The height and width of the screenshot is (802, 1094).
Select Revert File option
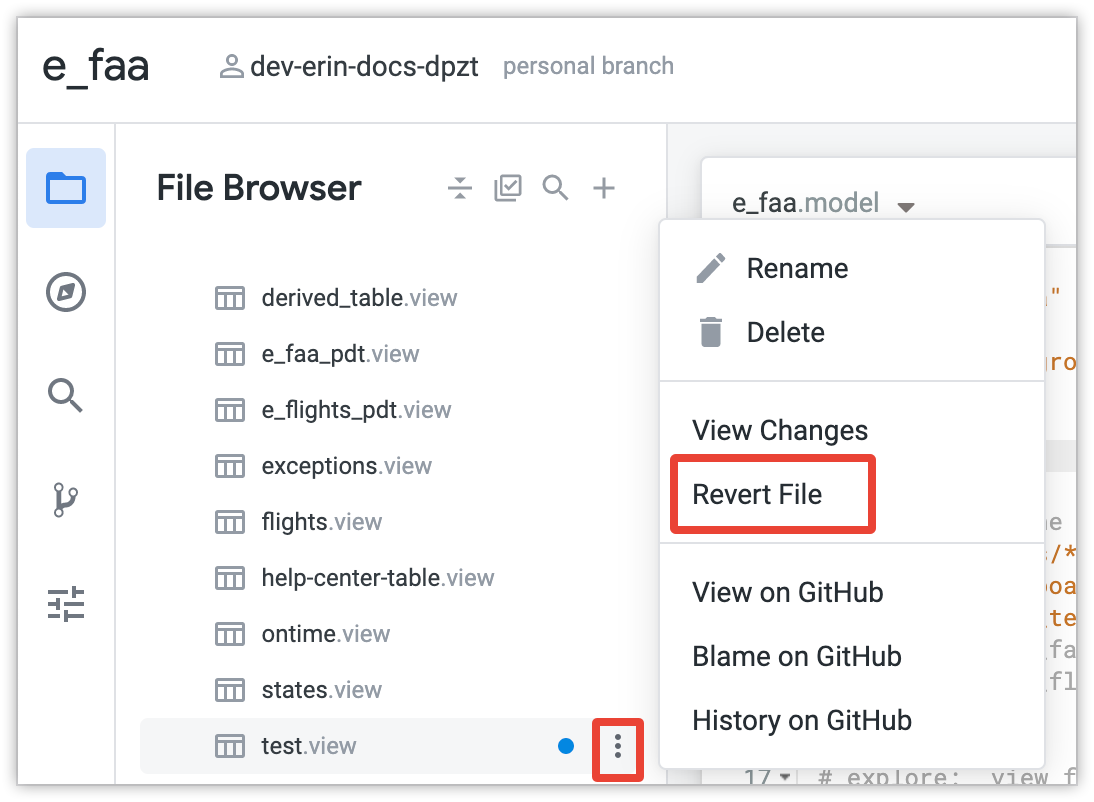[757, 494]
